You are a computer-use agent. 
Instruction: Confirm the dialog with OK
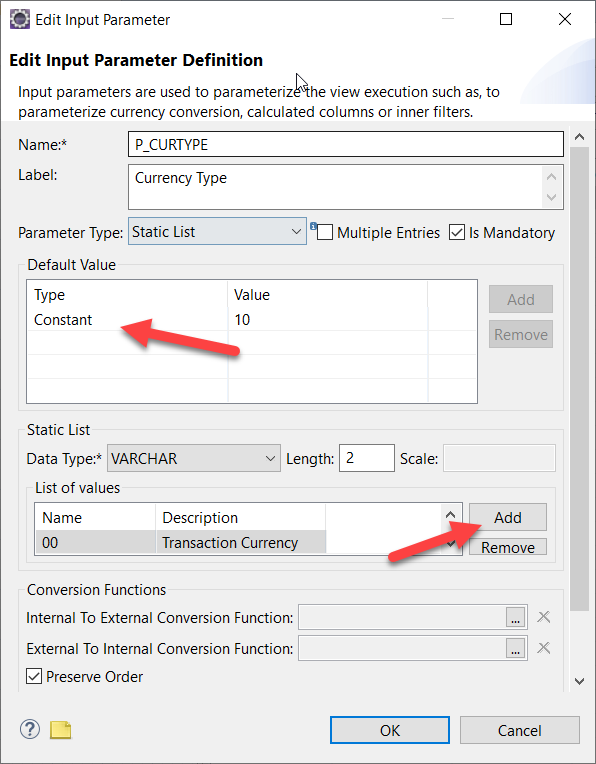pos(390,730)
